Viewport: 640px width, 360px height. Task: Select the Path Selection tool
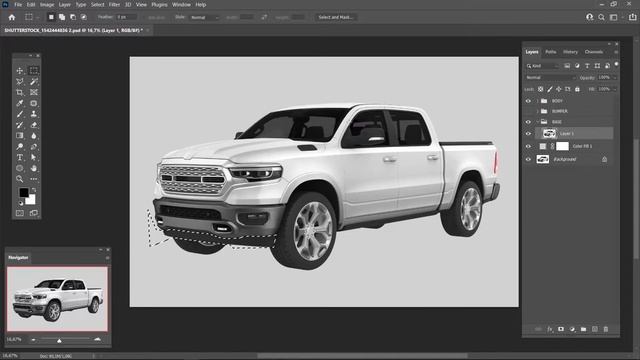click(33, 157)
